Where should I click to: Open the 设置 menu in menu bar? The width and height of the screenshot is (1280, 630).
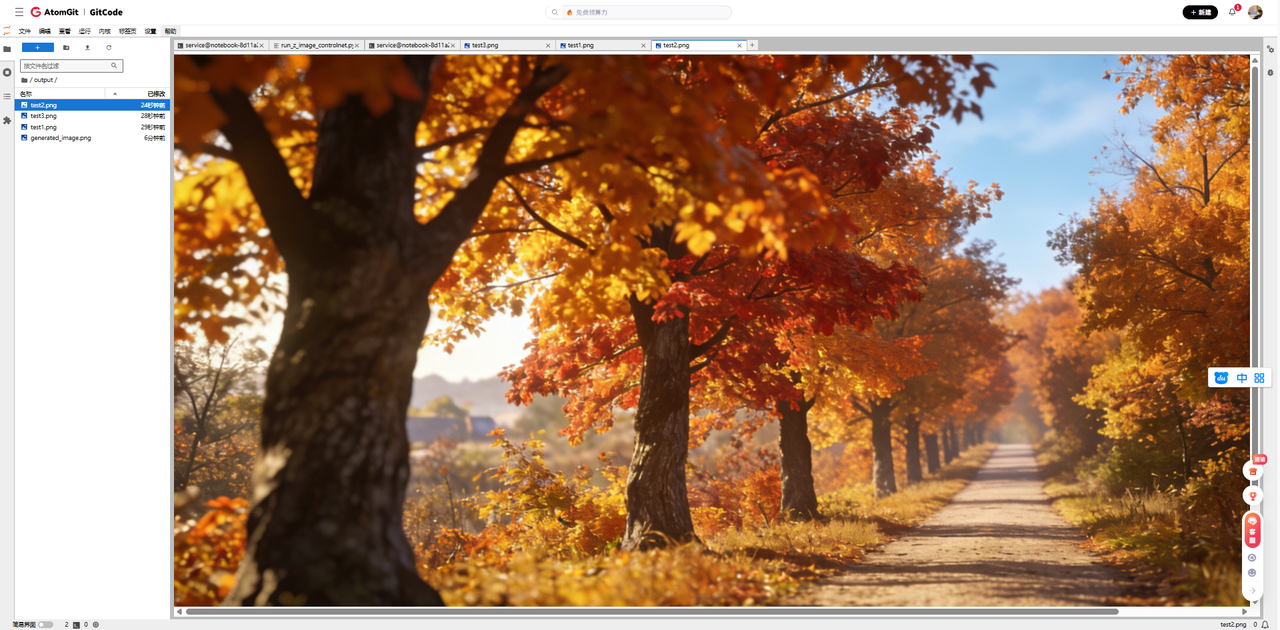pos(150,31)
